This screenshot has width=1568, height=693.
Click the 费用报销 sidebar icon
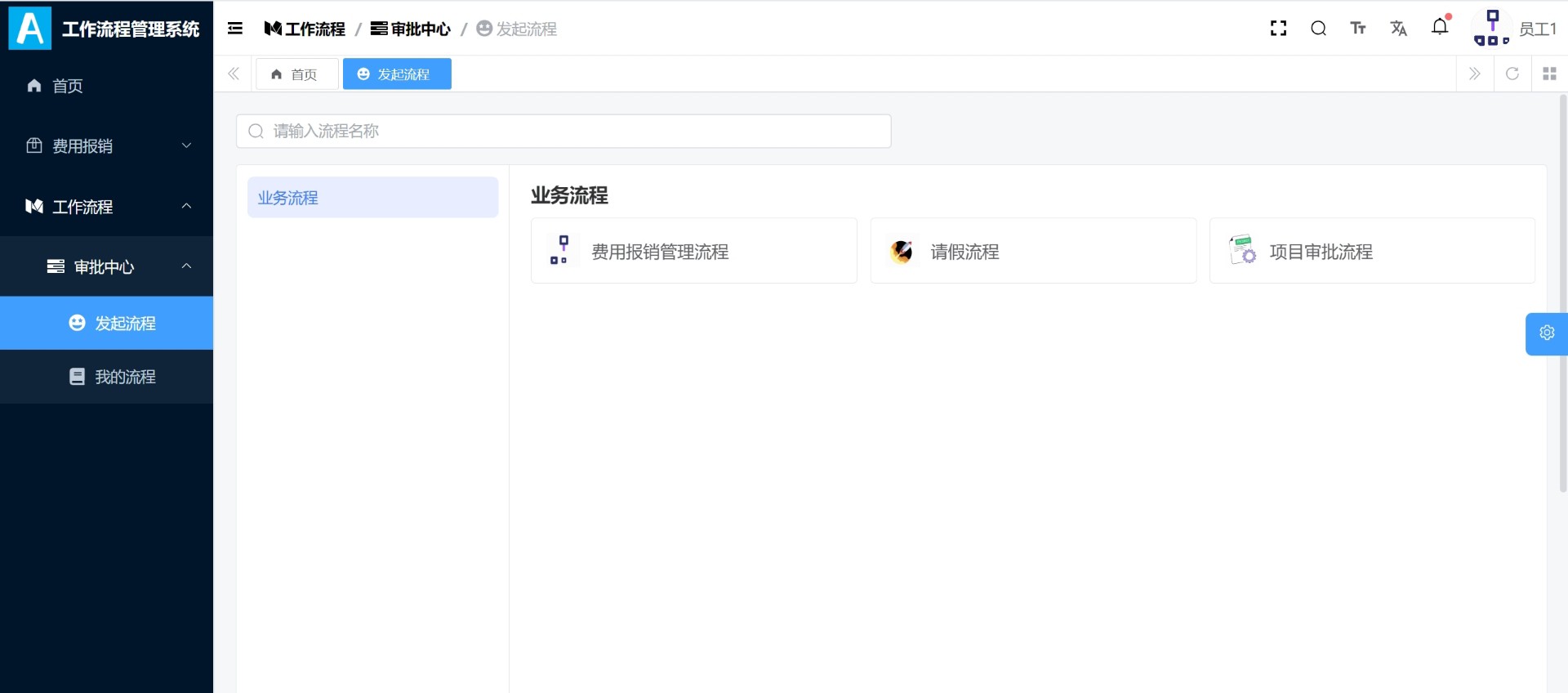tap(34, 146)
